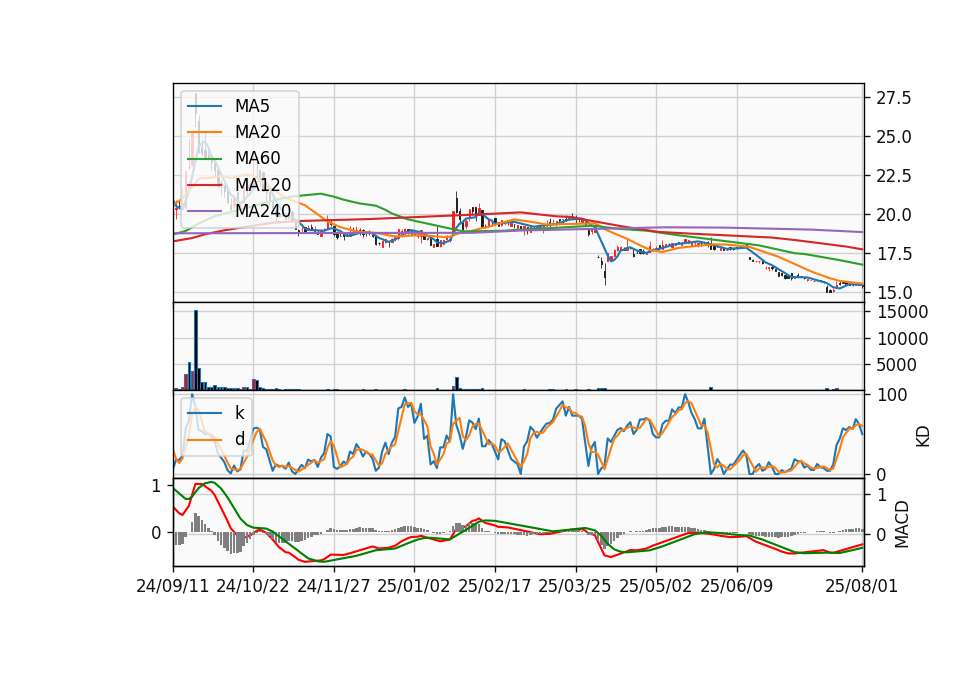Click the 15000 volume axis tick
The height and width of the screenshot is (690, 960).
pyautogui.click(x=902, y=312)
